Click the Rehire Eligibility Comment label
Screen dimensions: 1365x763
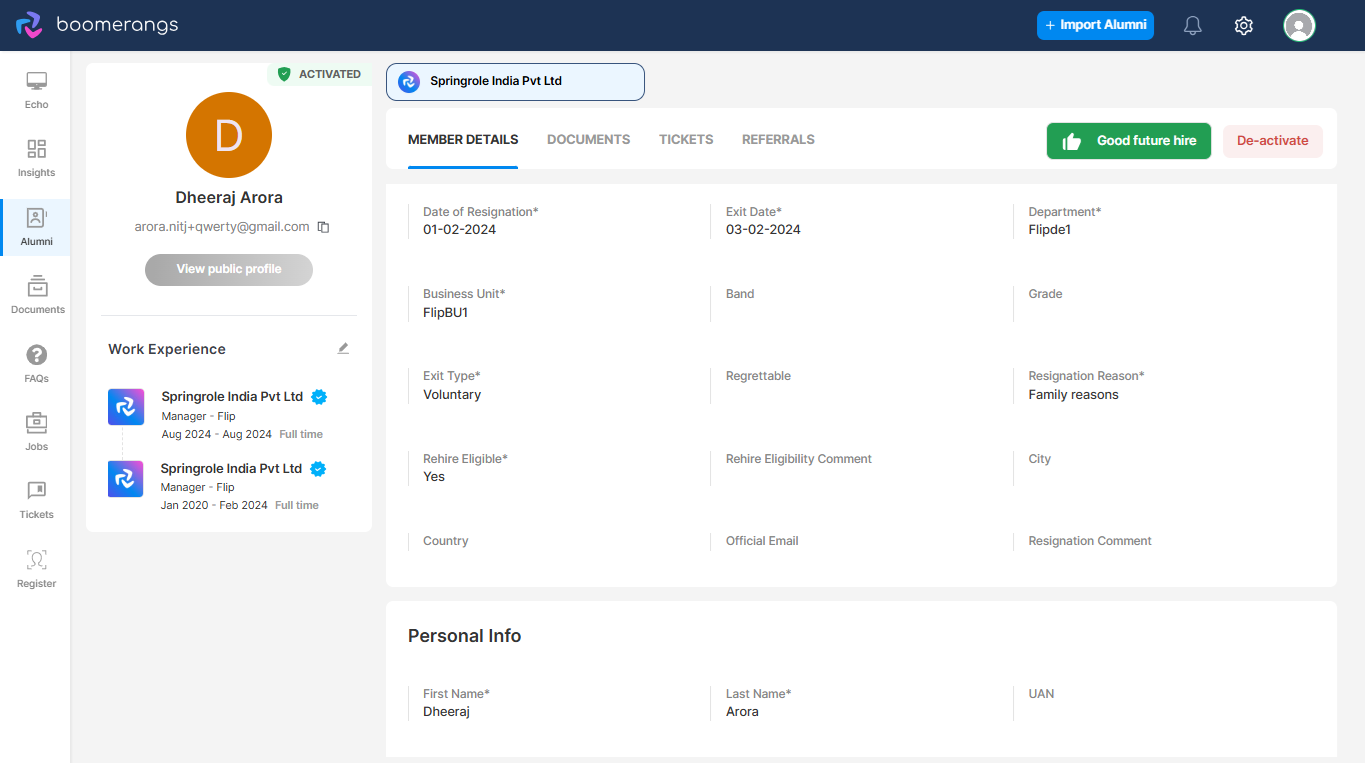coord(799,459)
